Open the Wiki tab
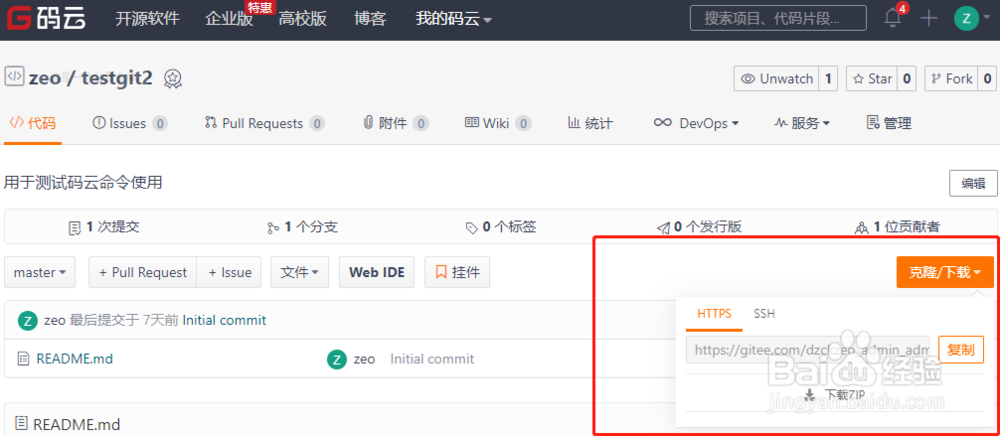 (x=498, y=123)
